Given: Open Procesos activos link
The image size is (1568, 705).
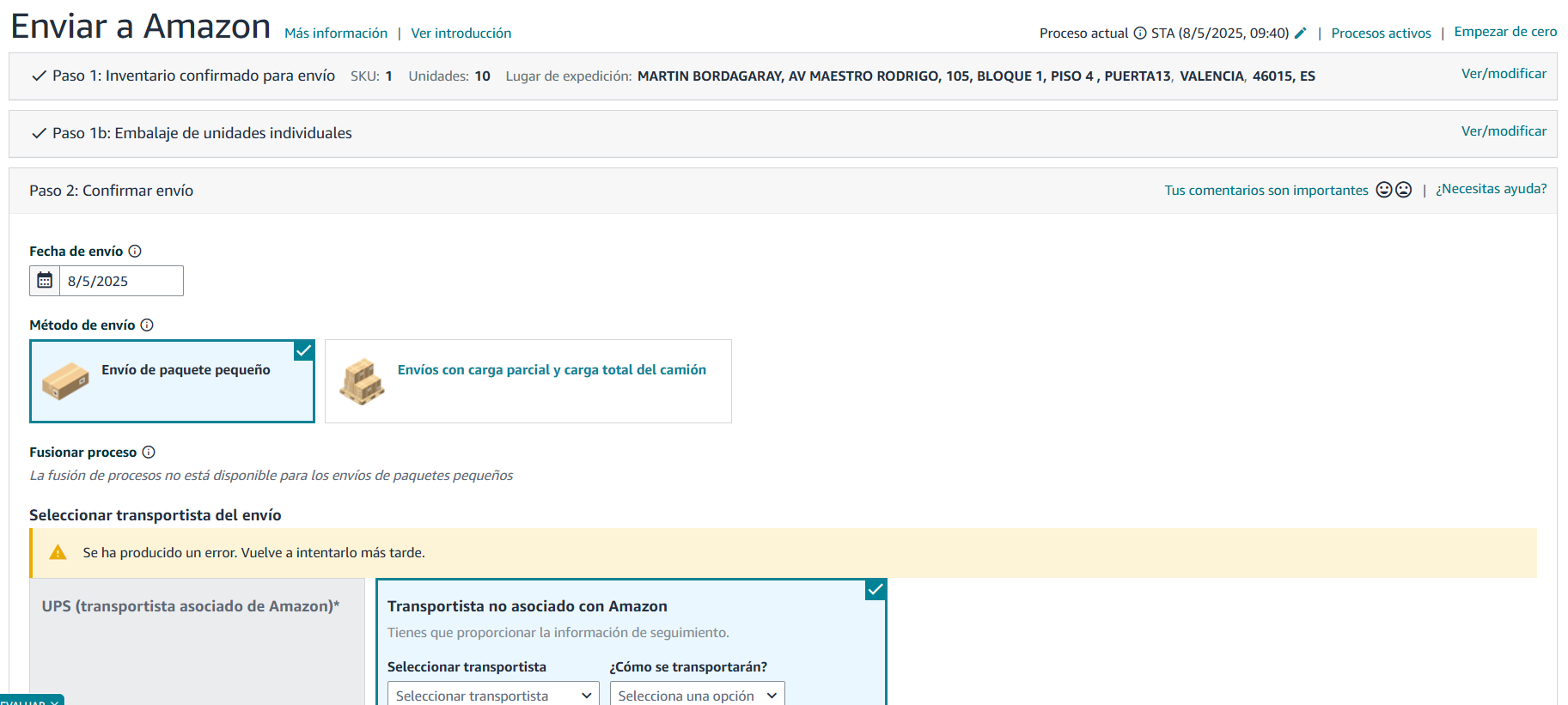Looking at the screenshot, I should pos(1381,33).
